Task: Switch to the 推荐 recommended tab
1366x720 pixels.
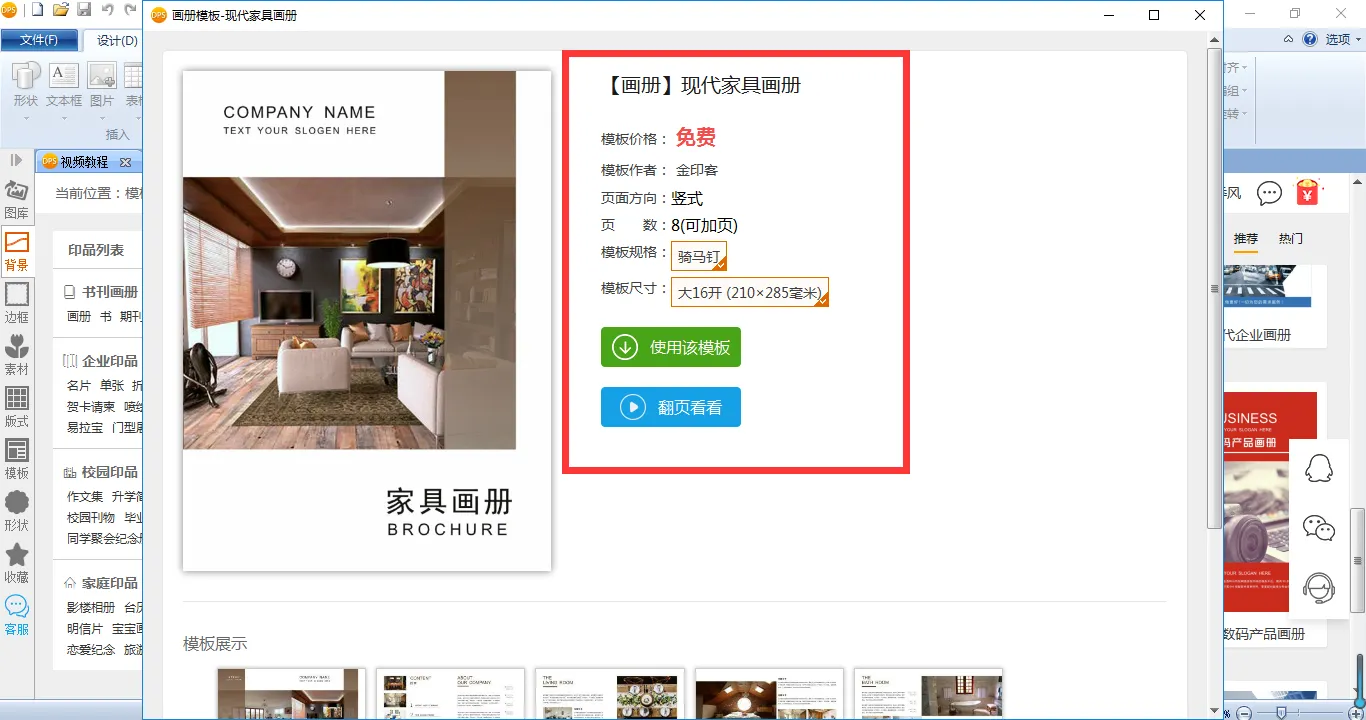Action: click(1246, 239)
